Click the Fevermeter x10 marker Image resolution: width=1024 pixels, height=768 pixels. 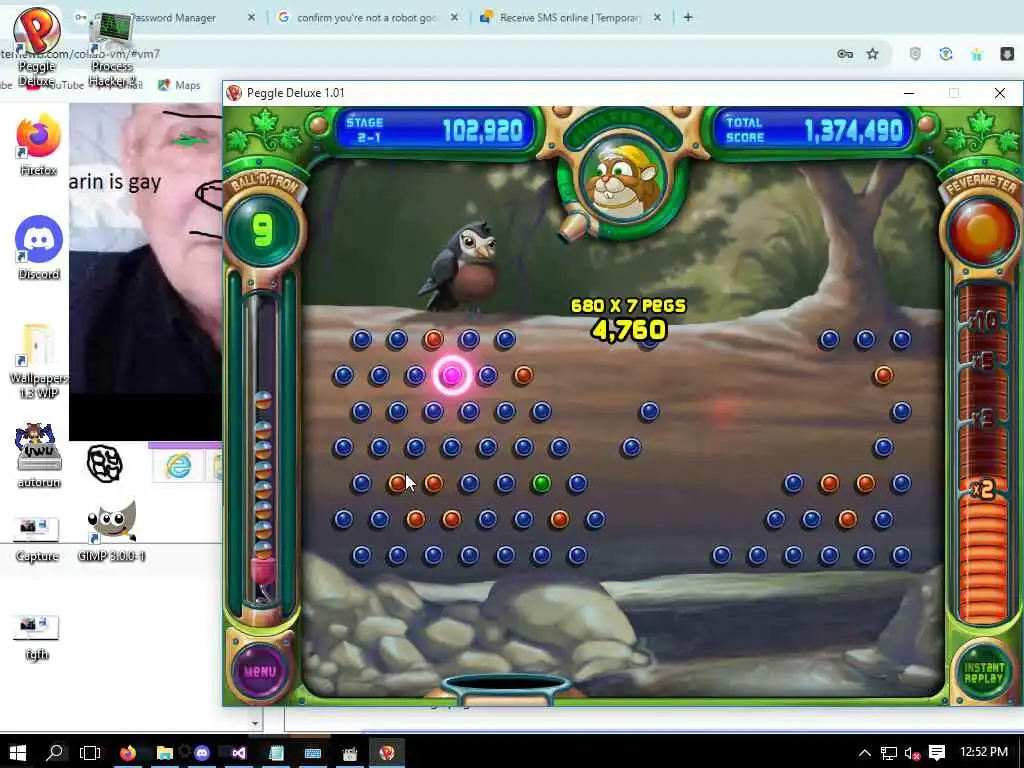(982, 321)
